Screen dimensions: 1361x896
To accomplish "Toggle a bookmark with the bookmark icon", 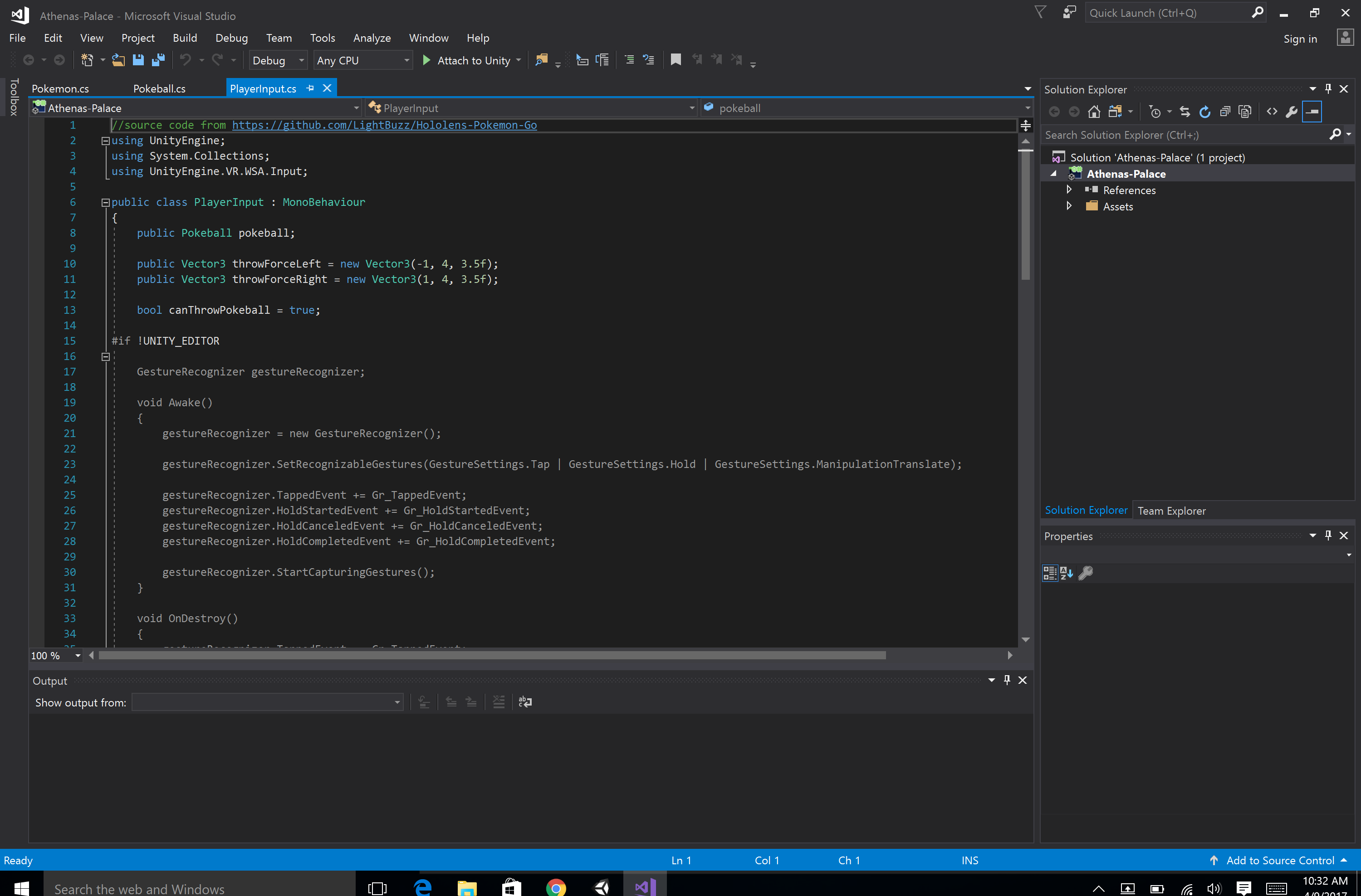I will click(x=676, y=60).
